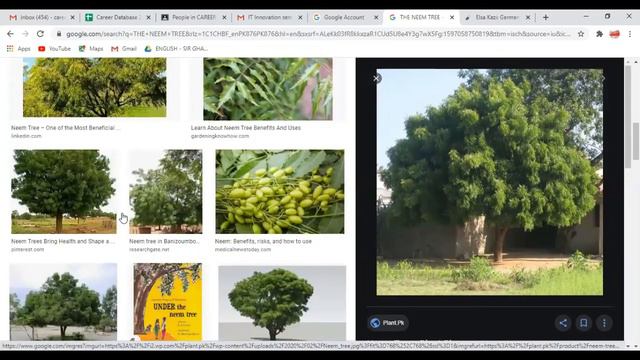Click the site lock icon in address bar
640x360 pixels.
(59, 34)
